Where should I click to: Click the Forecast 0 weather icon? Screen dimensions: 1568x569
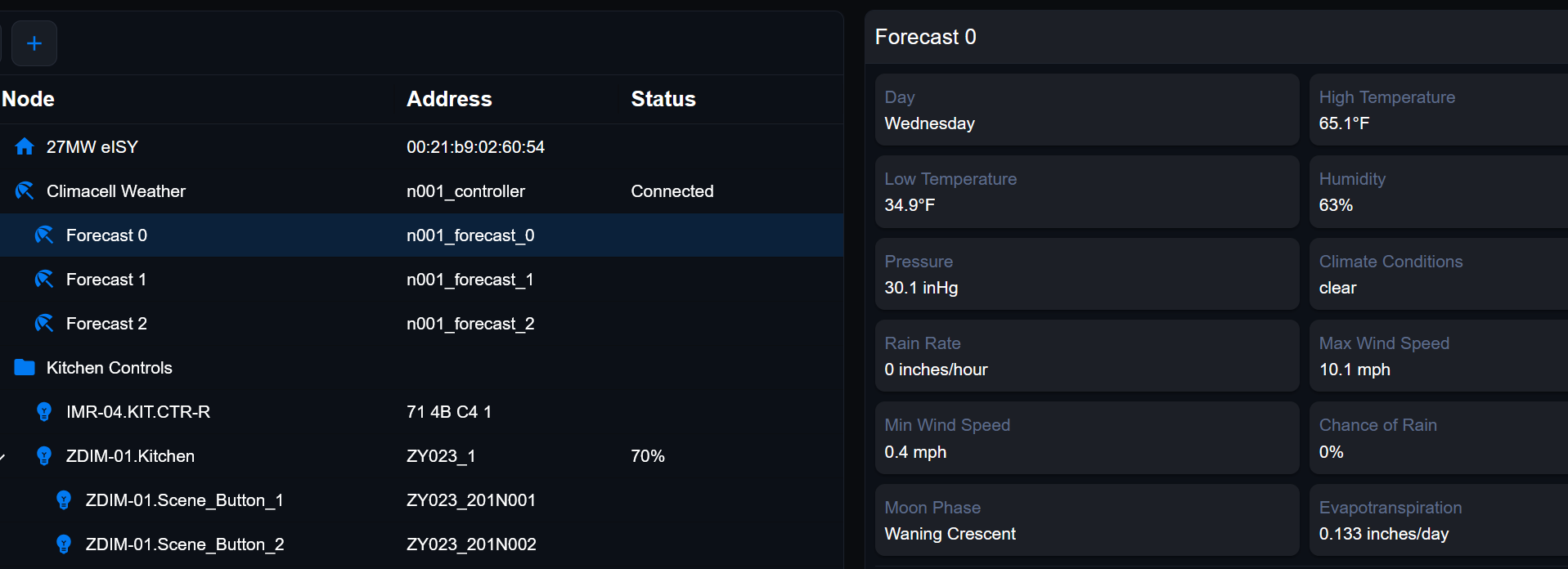[x=44, y=235]
